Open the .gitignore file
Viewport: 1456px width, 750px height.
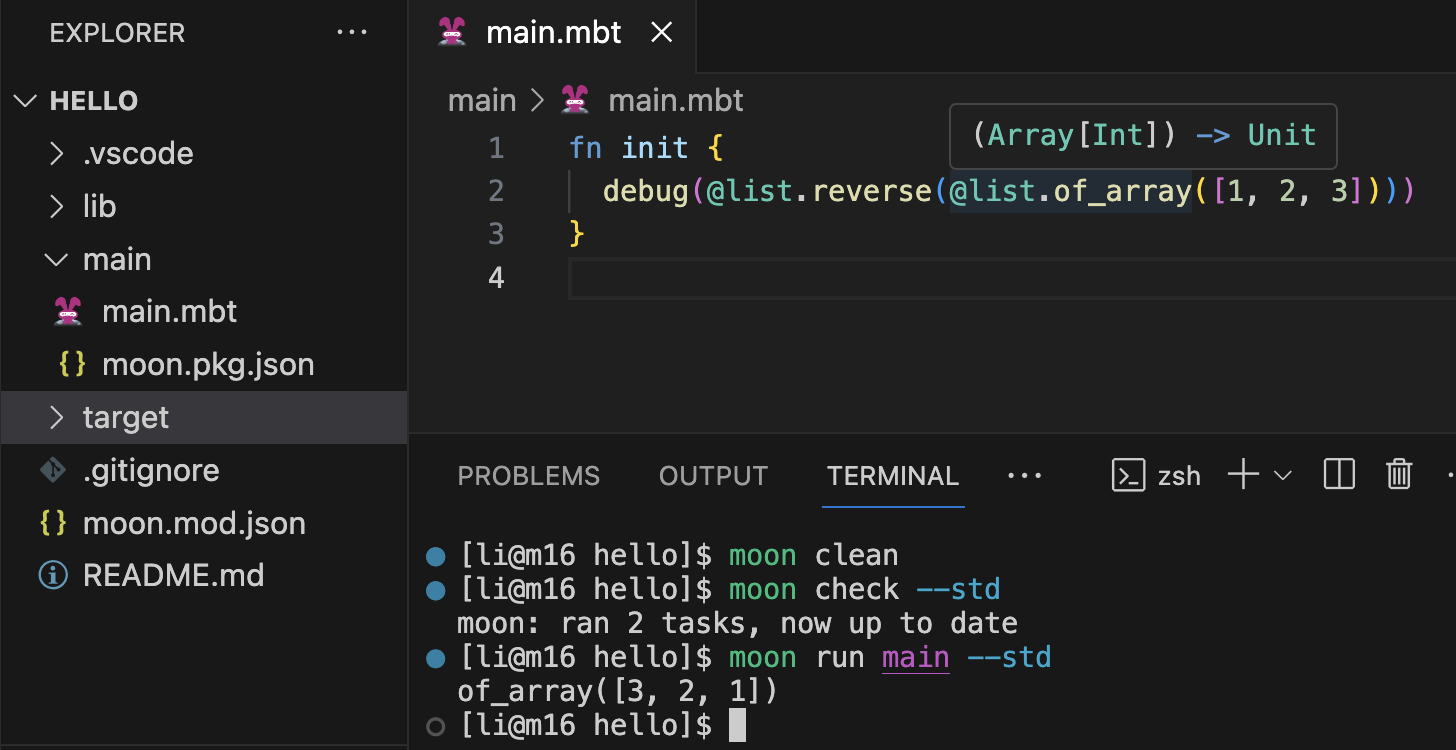[x=150, y=471]
